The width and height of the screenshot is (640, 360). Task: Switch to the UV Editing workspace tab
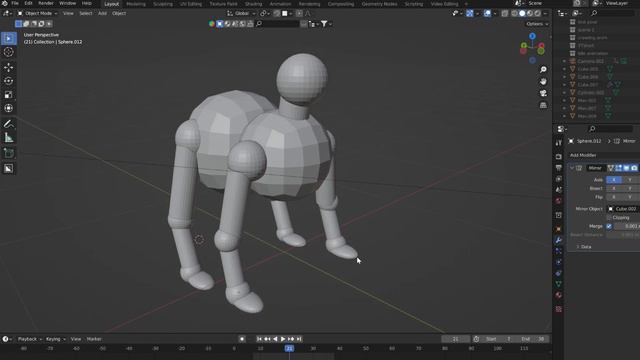click(191, 4)
